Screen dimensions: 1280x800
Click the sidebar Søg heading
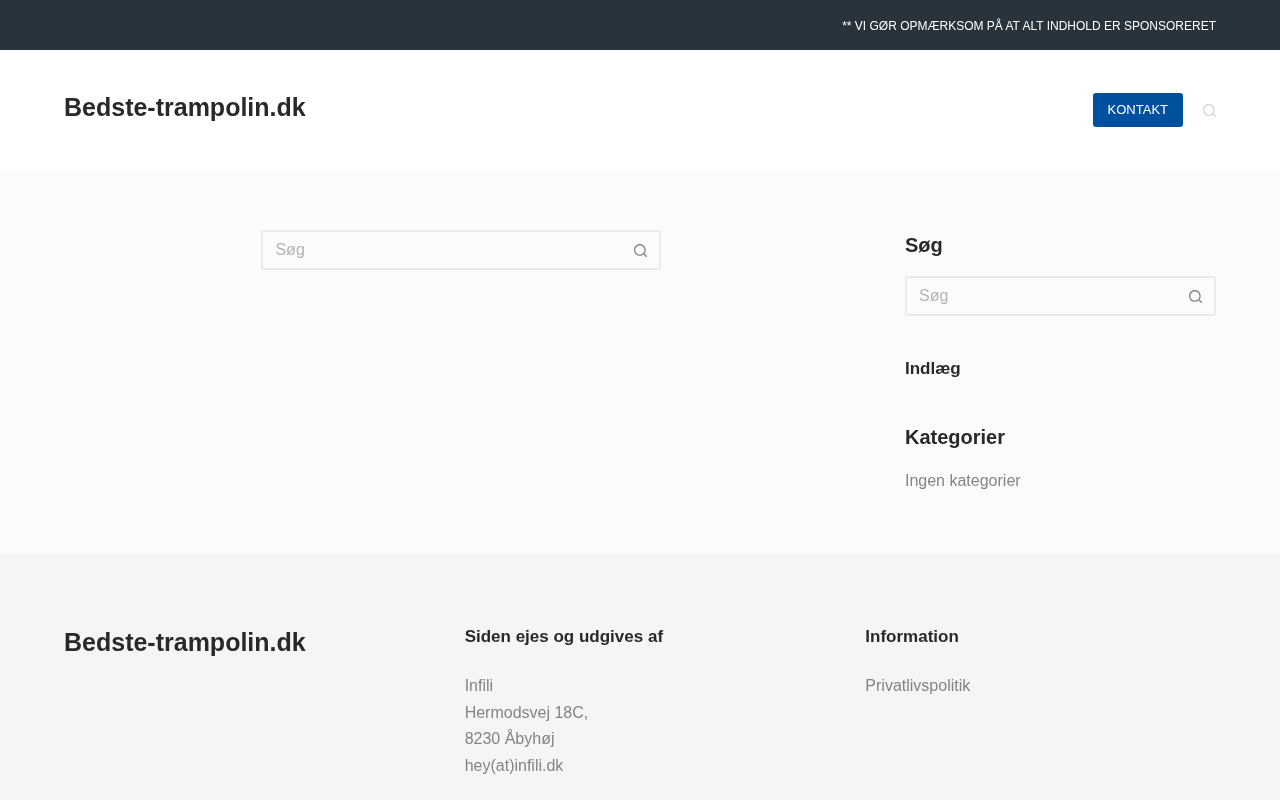[923, 246]
